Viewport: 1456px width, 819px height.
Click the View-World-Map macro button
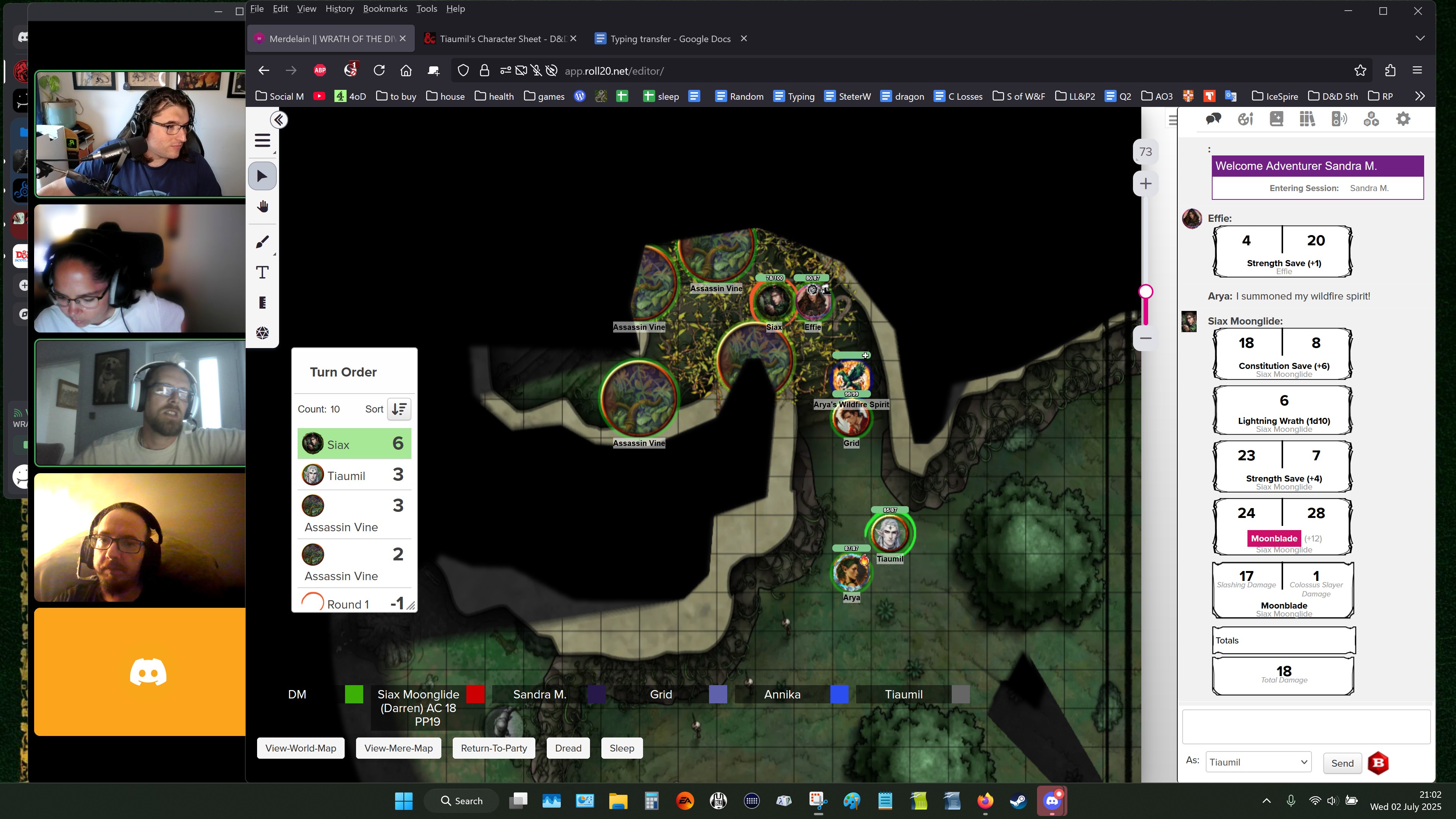pyautogui.click(x=301, y=748)
